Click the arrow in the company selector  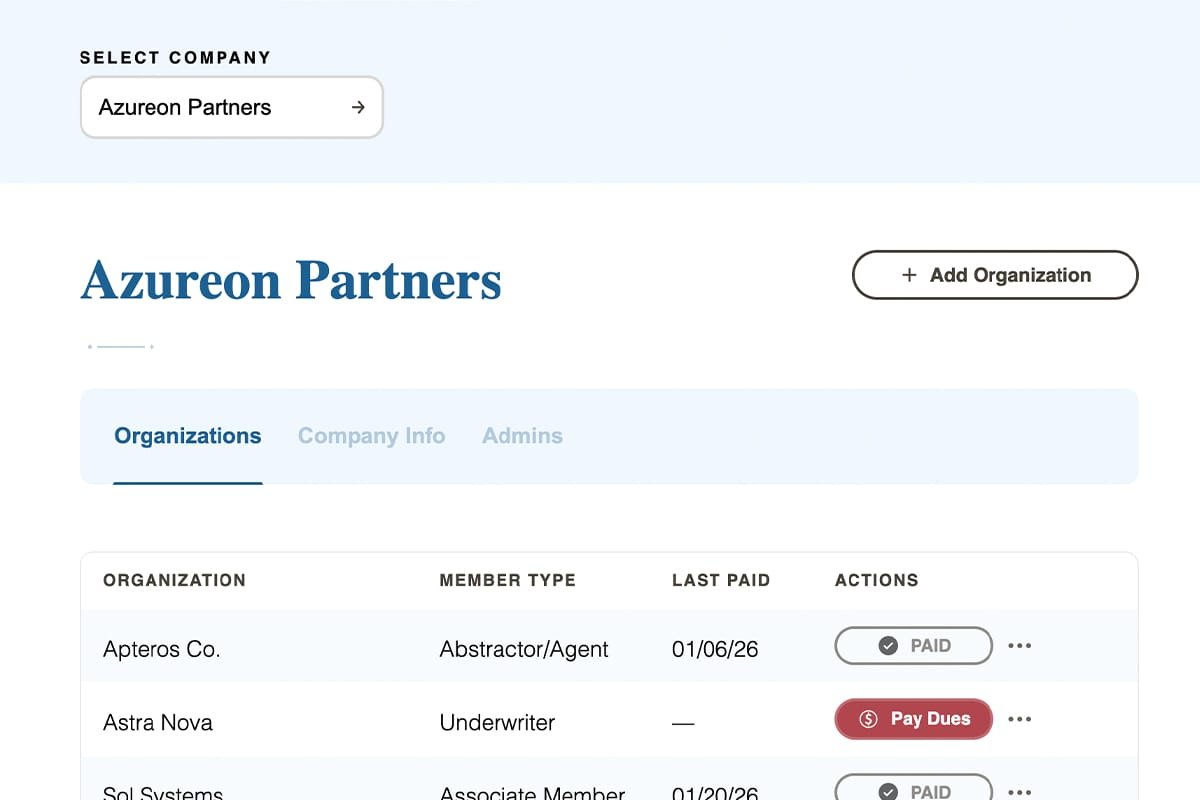[358, 107]
